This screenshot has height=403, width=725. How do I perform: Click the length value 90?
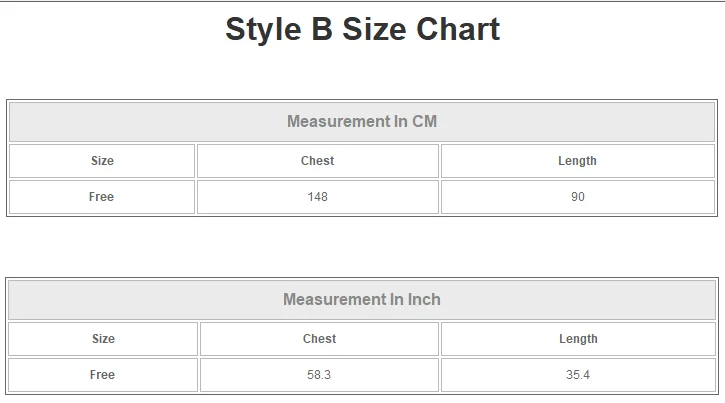click(578, 197)
